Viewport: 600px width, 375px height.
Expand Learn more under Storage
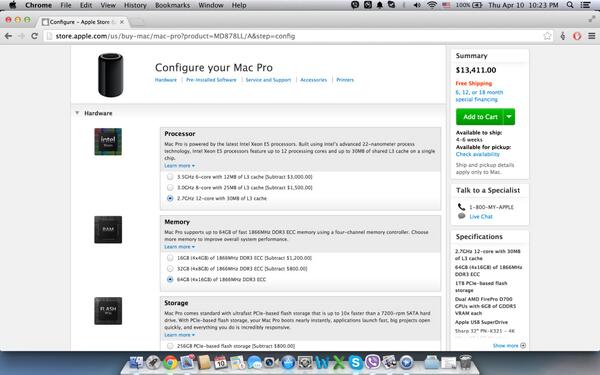179,335
